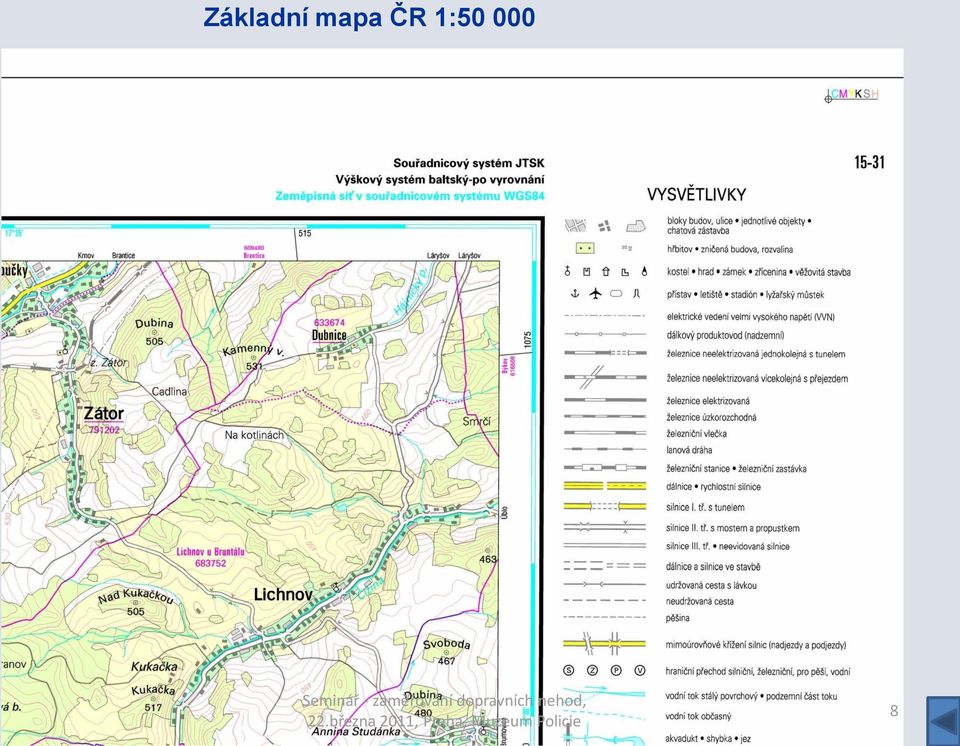
Task: Click the 'Smrčí' label on map
Action: click(476, 421)
